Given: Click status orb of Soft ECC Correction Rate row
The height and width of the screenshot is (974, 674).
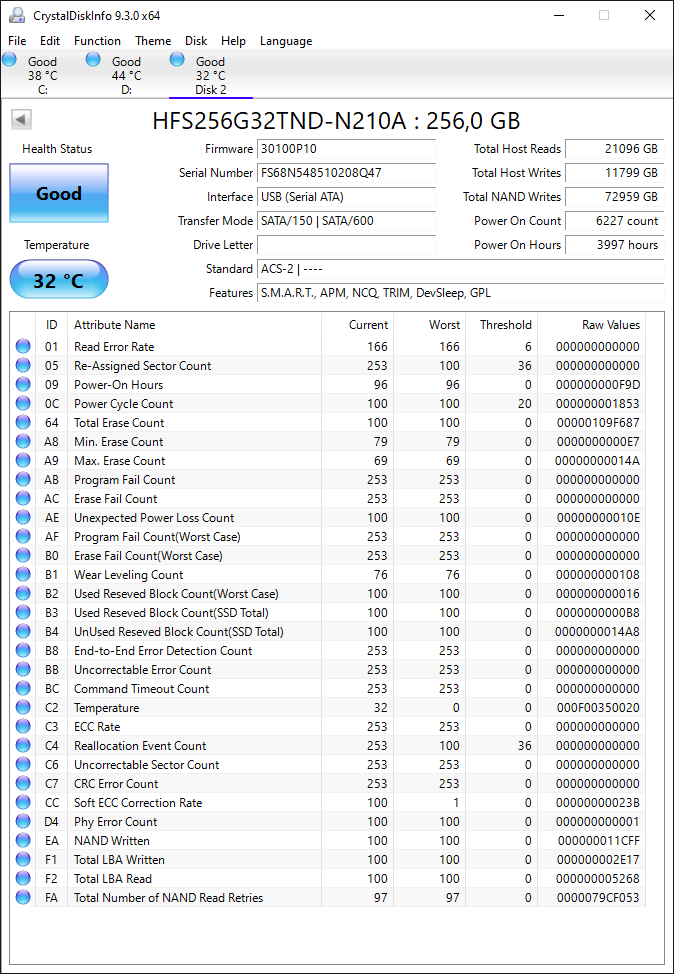Looking at the screenshot, I should click(23, 803).
